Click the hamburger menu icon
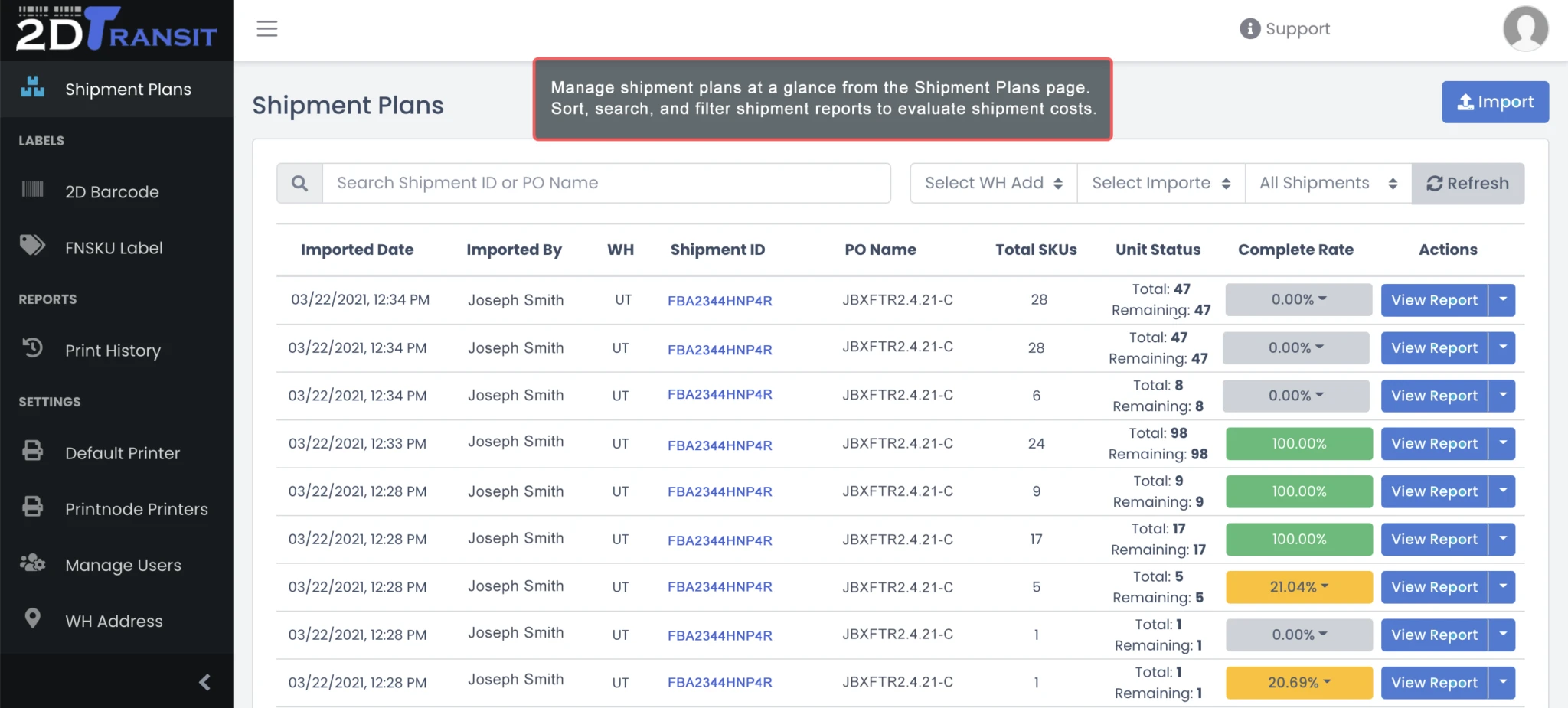 [x=266, y=29]
